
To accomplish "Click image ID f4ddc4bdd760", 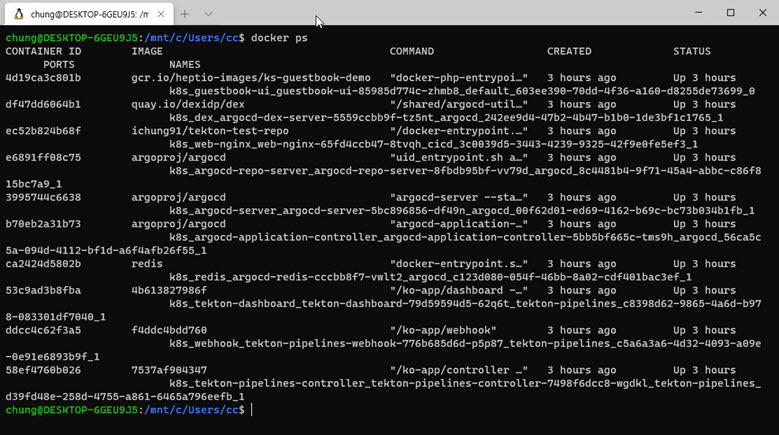I will pos(169,331).
